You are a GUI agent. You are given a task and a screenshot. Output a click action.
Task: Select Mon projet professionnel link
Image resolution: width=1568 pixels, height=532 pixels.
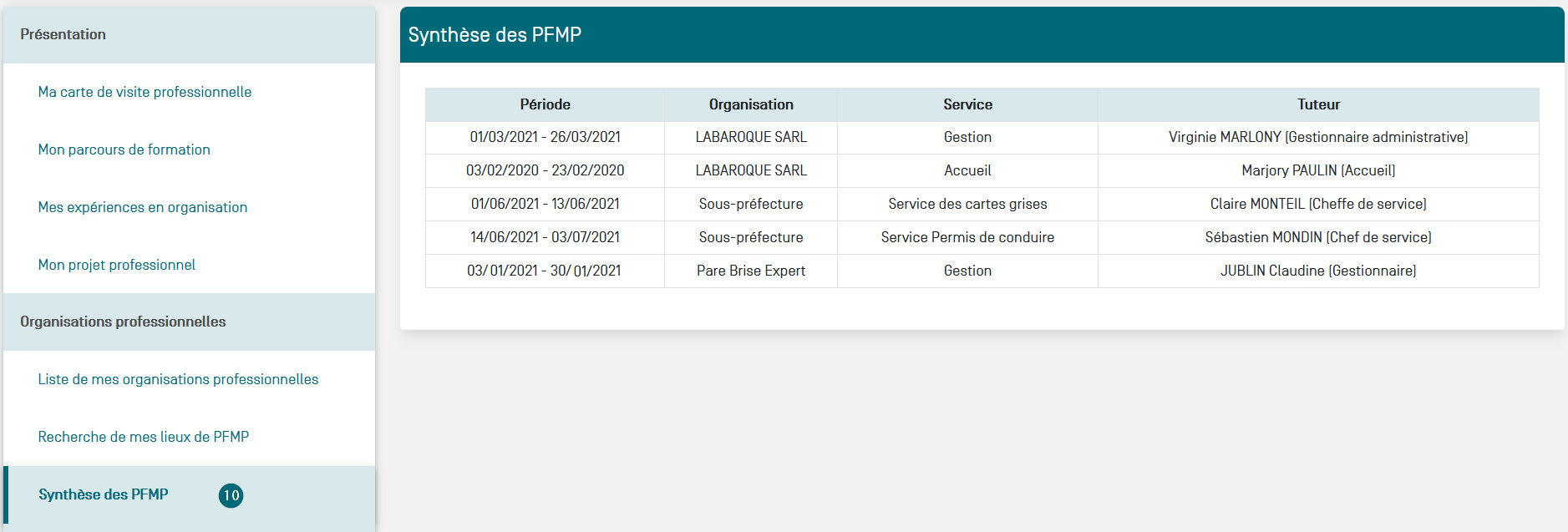click(116, 265)
